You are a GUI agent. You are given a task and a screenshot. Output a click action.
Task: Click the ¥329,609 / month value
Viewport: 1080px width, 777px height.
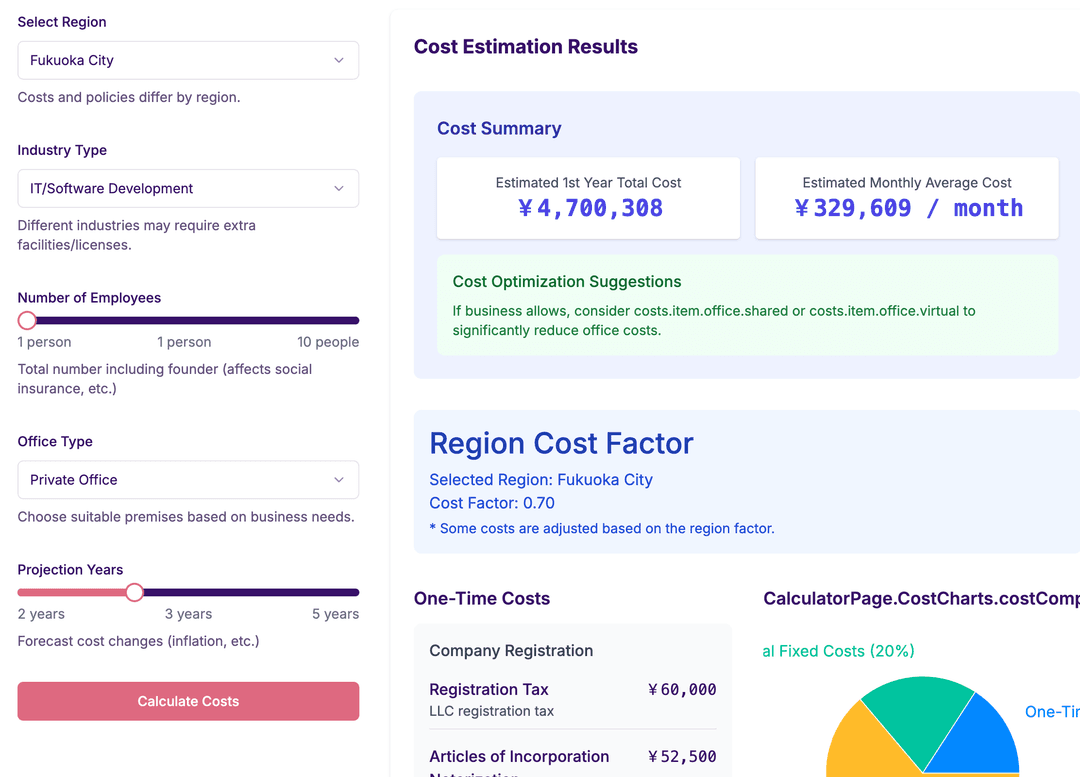click(908, 208)
